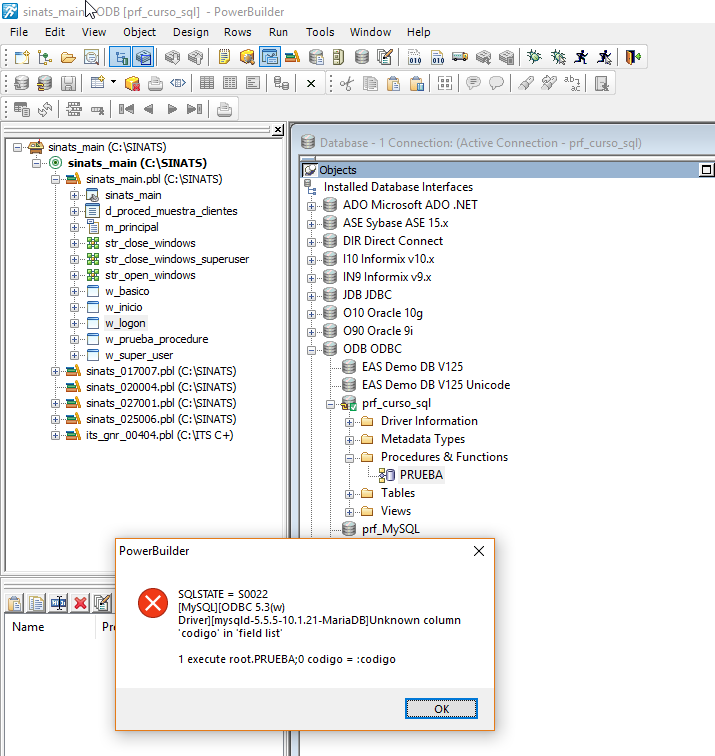Open the To-Do List notepad icon
Viewport: 715px width, 756px height.
224,57
